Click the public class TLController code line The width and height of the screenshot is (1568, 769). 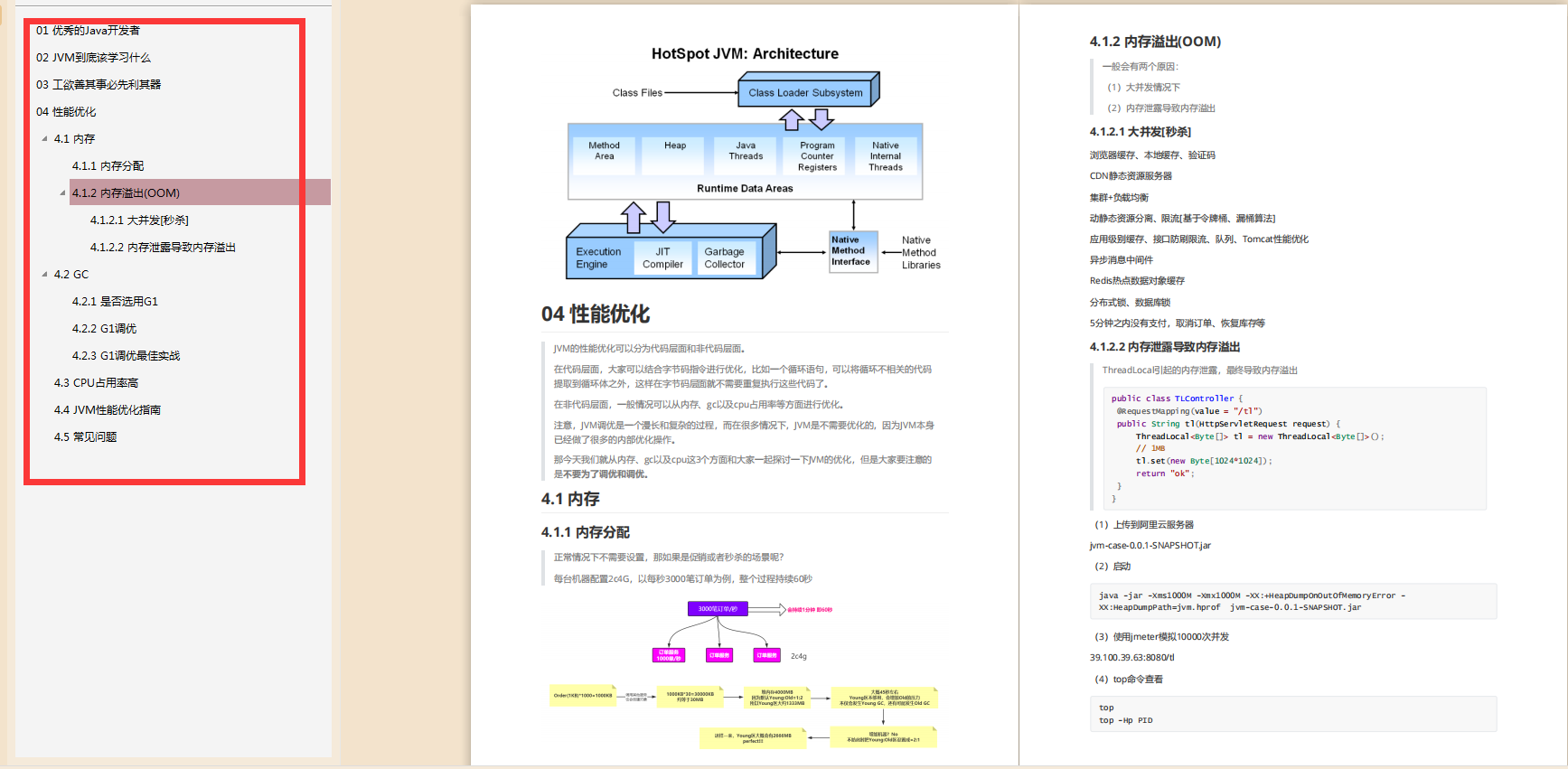point(1177,399)
